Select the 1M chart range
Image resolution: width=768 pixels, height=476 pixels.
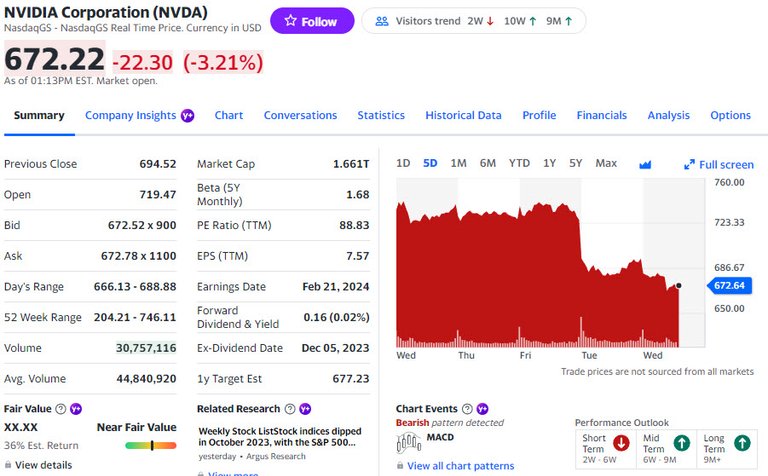[x=458, y=163]
